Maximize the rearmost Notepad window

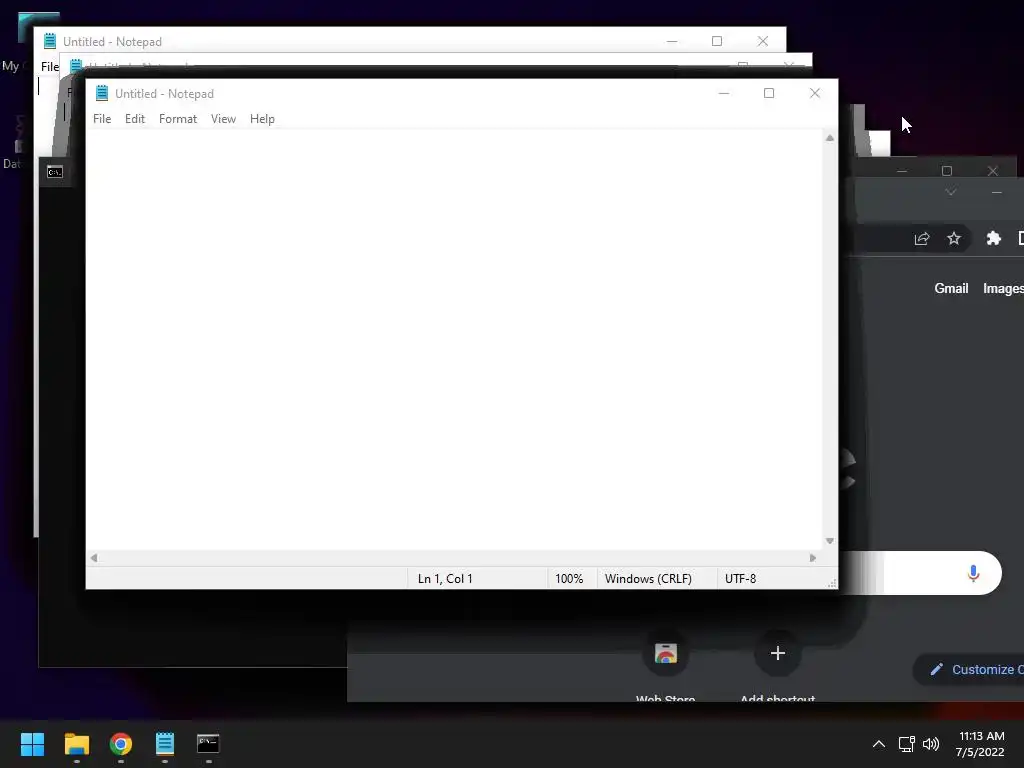pos(716,41)
